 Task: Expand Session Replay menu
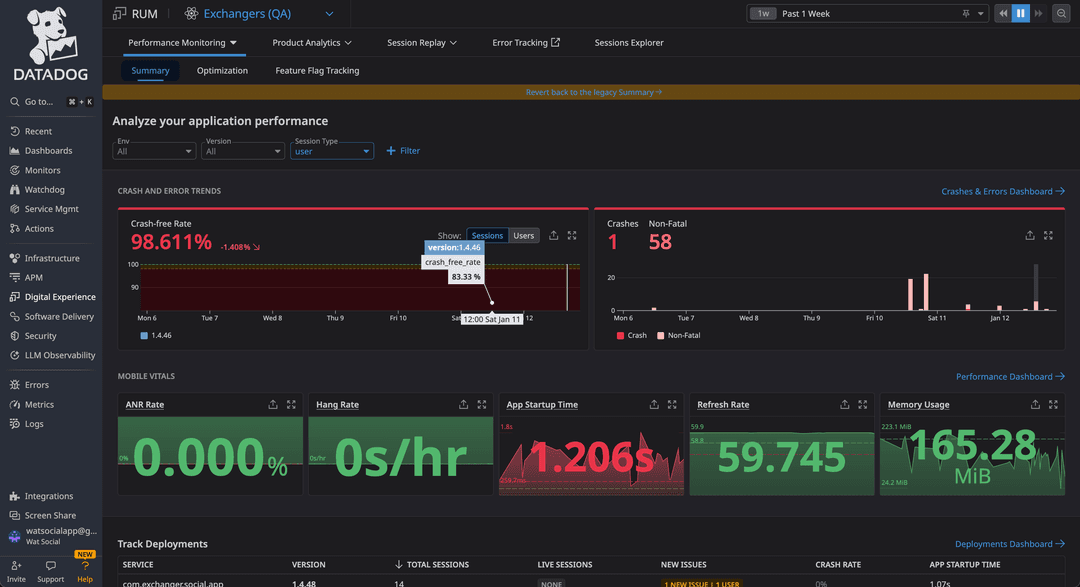pos(422,43)
